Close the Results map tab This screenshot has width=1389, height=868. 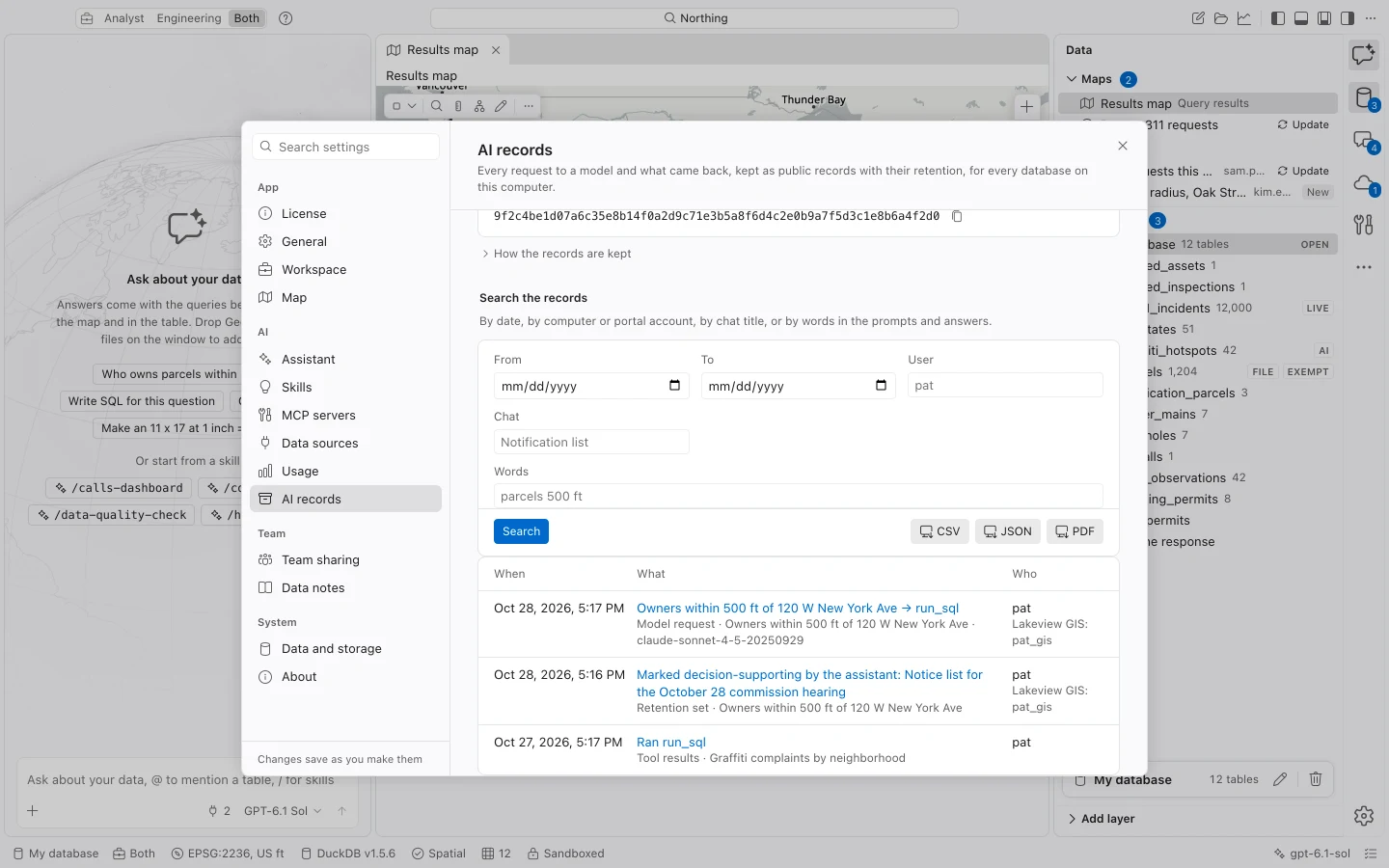(496, 50)
